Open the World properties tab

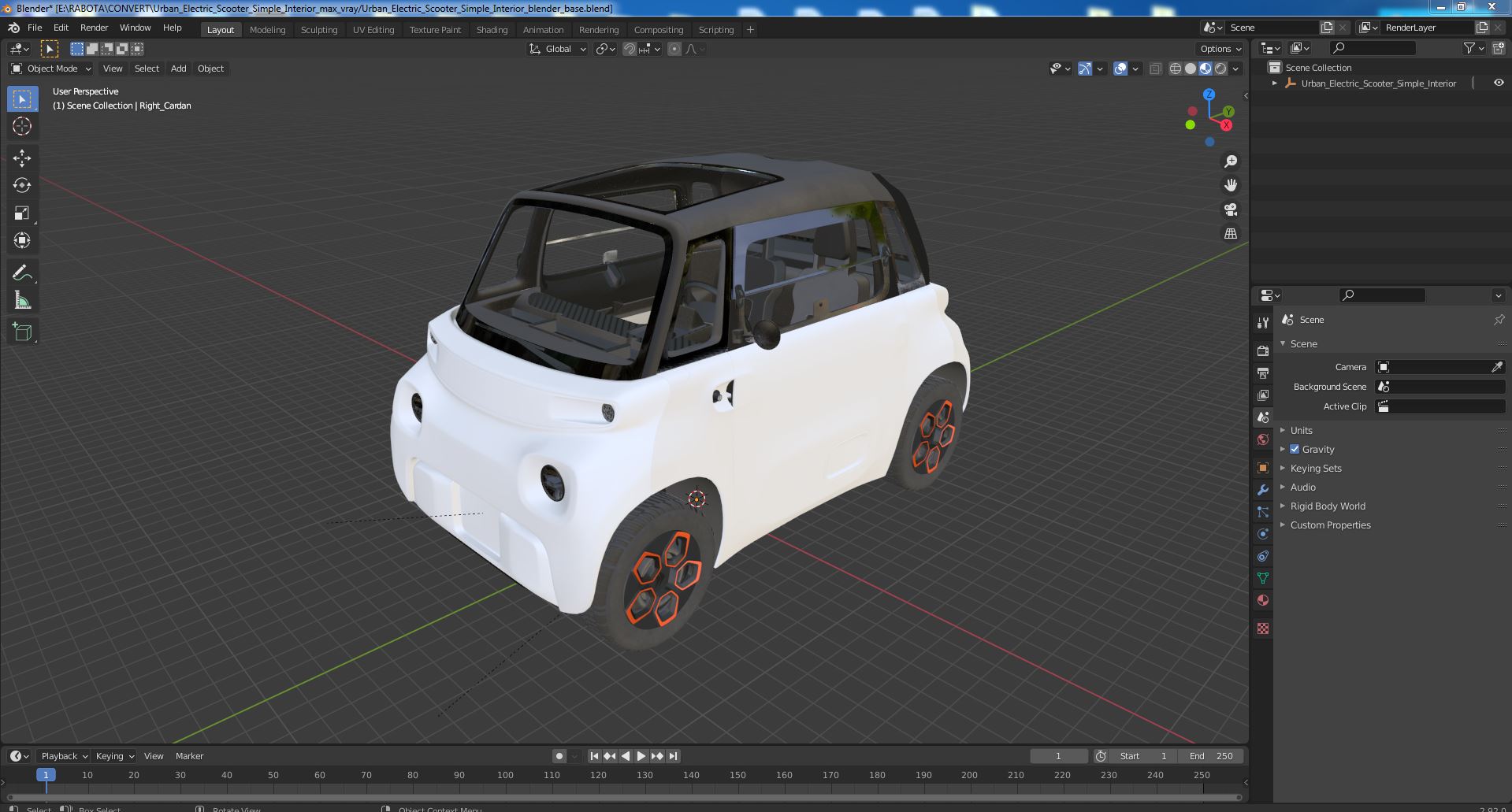1263,439
